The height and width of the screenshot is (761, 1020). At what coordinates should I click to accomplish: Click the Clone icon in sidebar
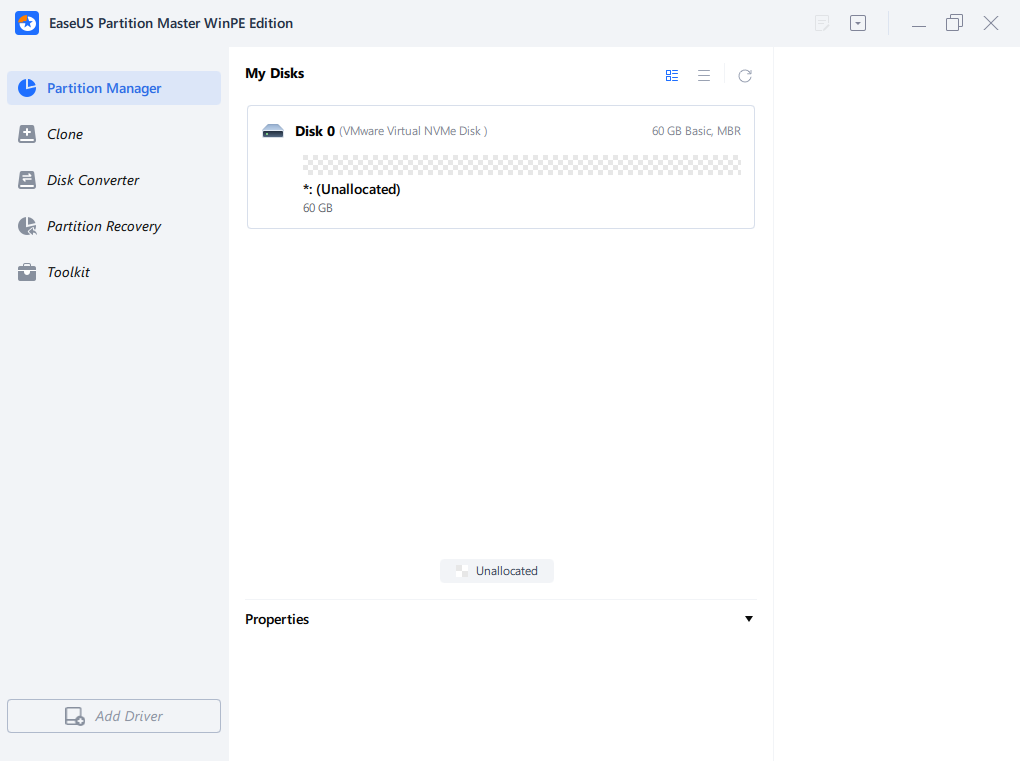coord(27,134)
